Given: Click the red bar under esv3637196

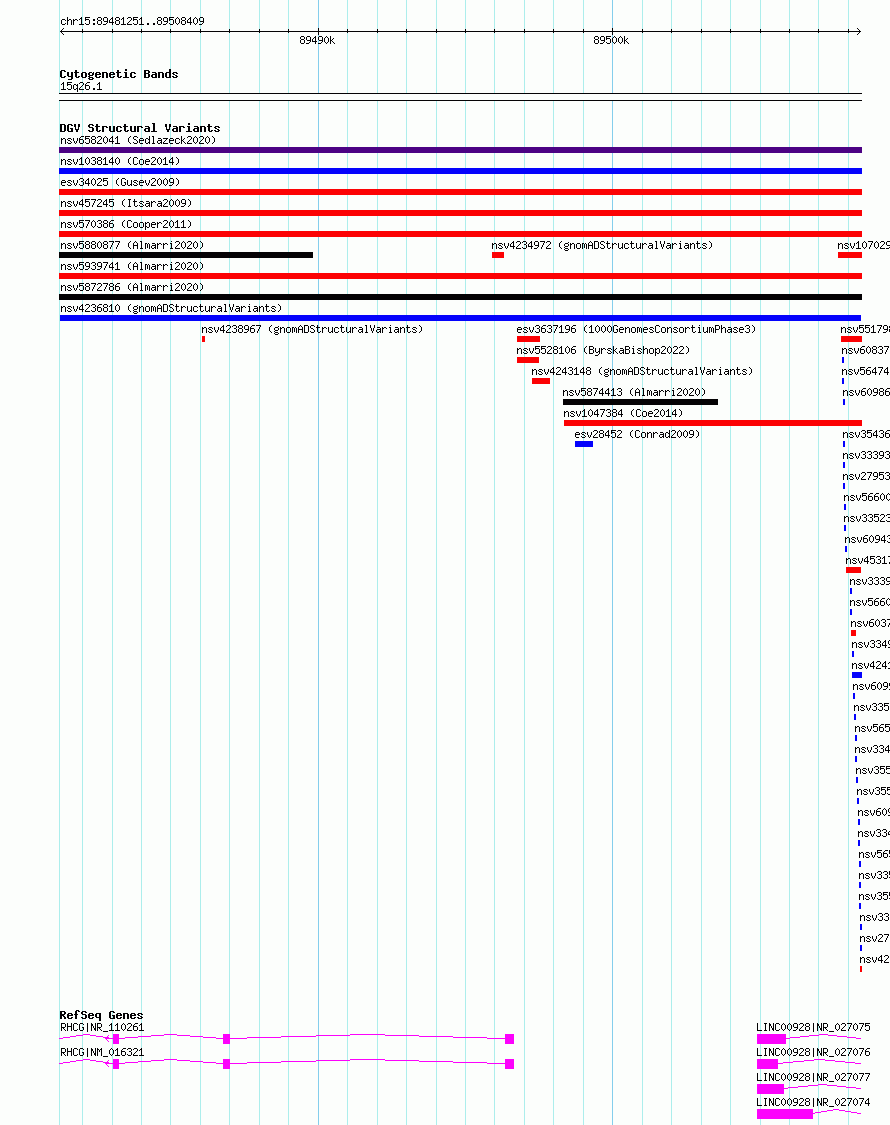Looking at the screenshot, I should (528, 339).
